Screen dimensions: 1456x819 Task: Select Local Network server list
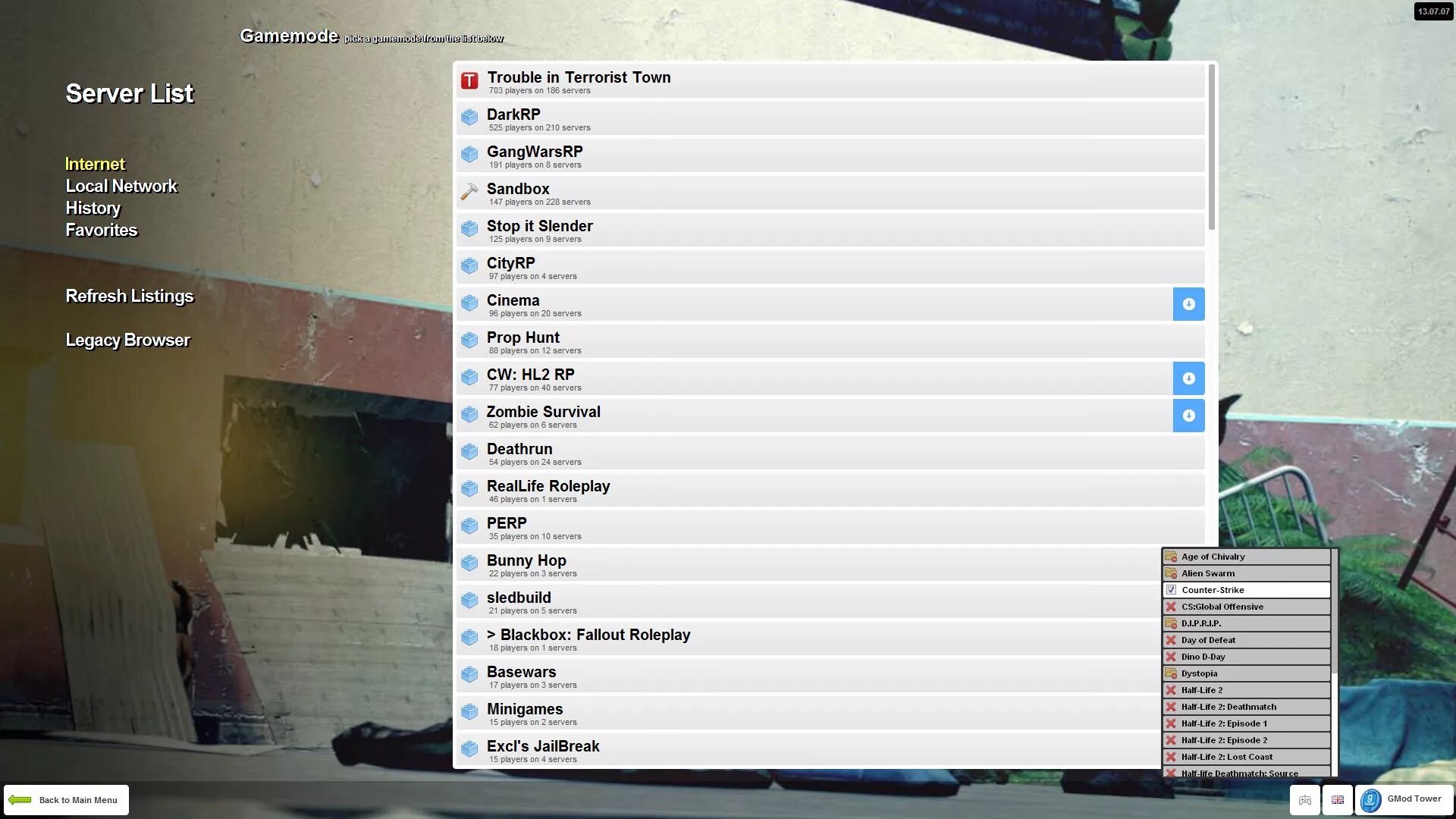point(121,186)
